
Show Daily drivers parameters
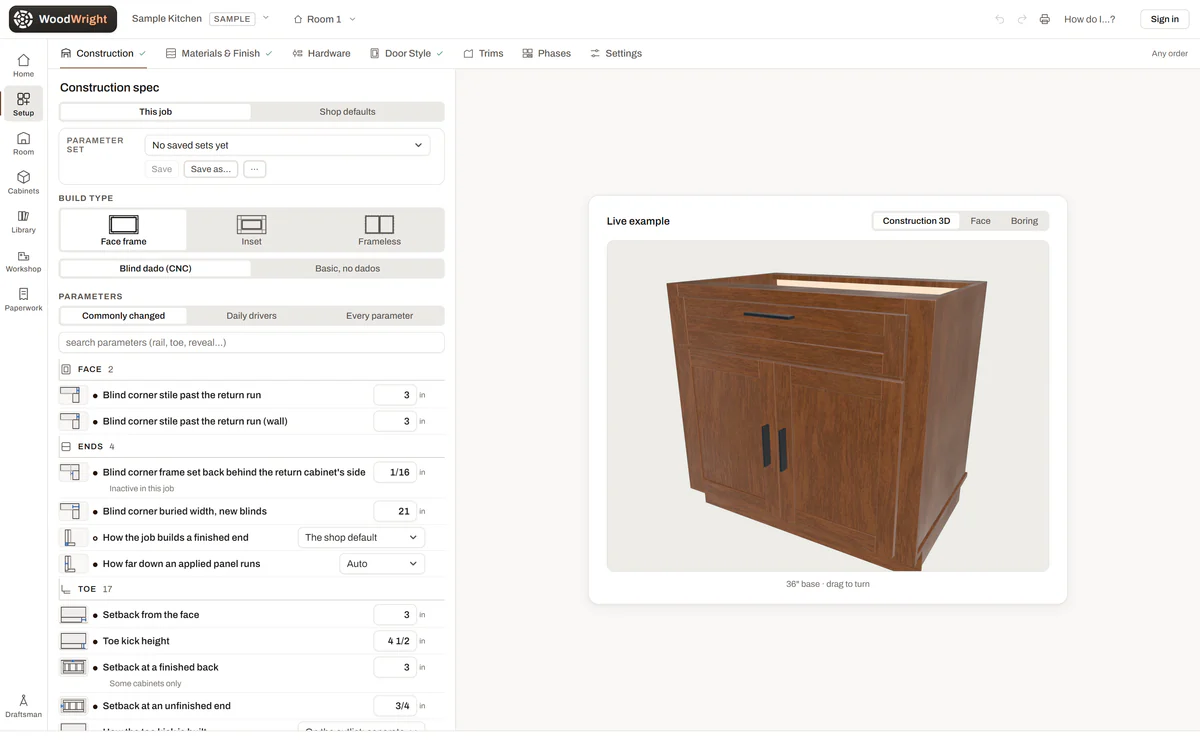pos(251,316)
